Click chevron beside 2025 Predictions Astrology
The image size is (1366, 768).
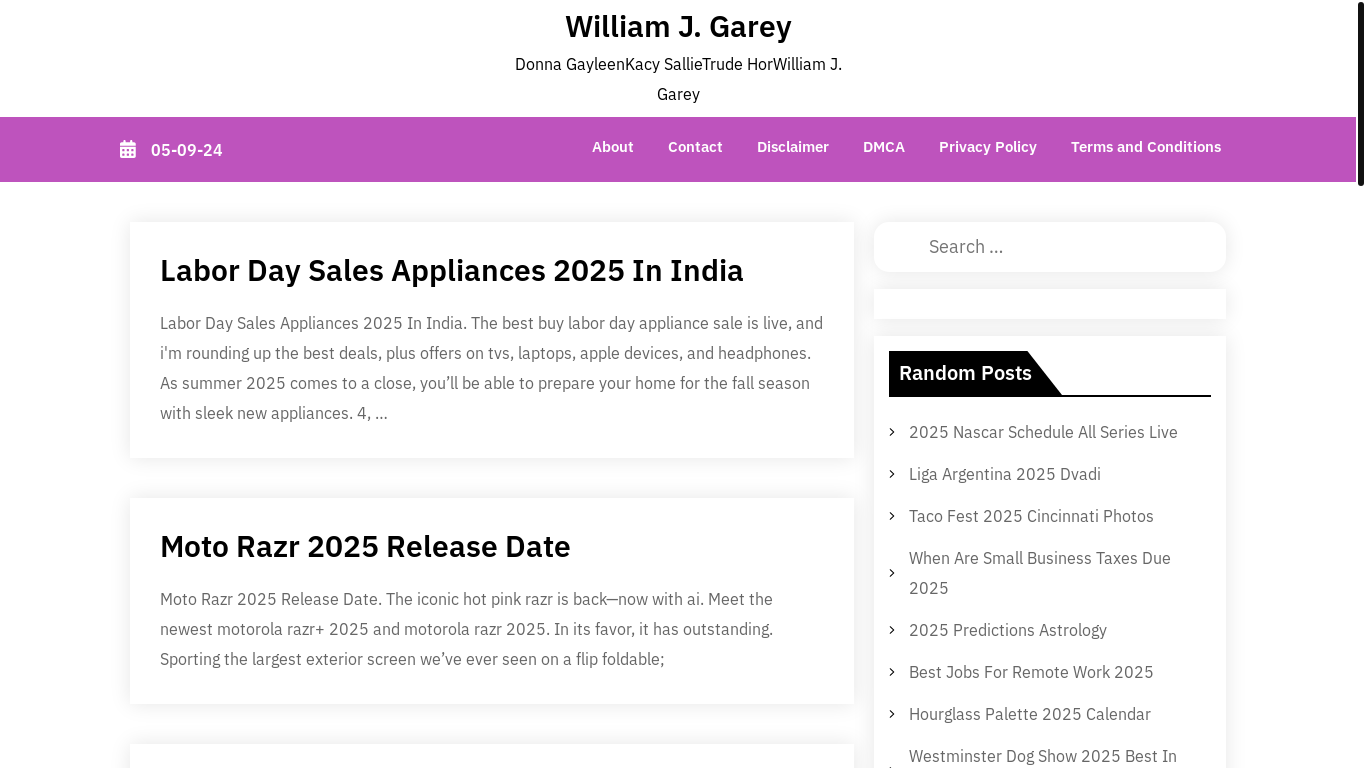click(892, 630)
